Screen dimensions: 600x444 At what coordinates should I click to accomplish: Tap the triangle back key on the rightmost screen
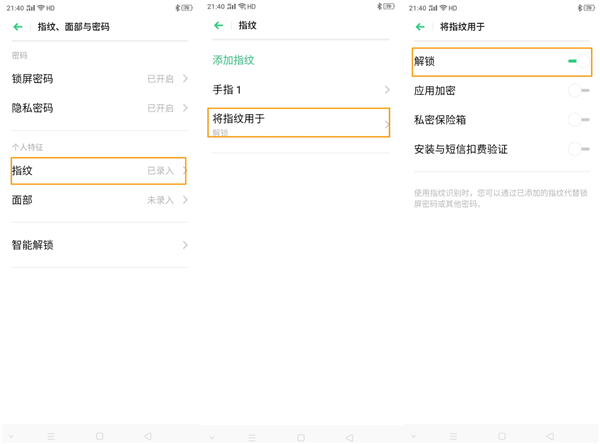point(550,437)
